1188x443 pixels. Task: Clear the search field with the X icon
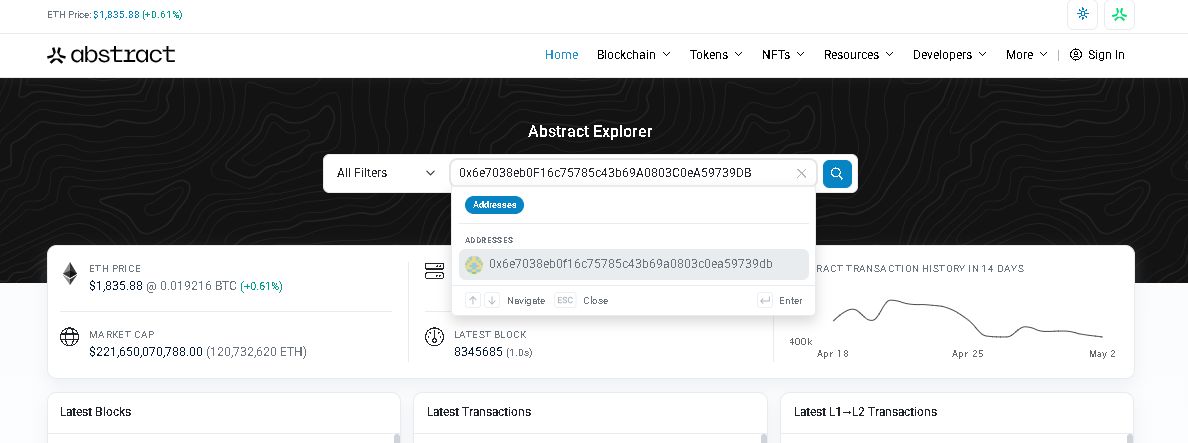801,174
